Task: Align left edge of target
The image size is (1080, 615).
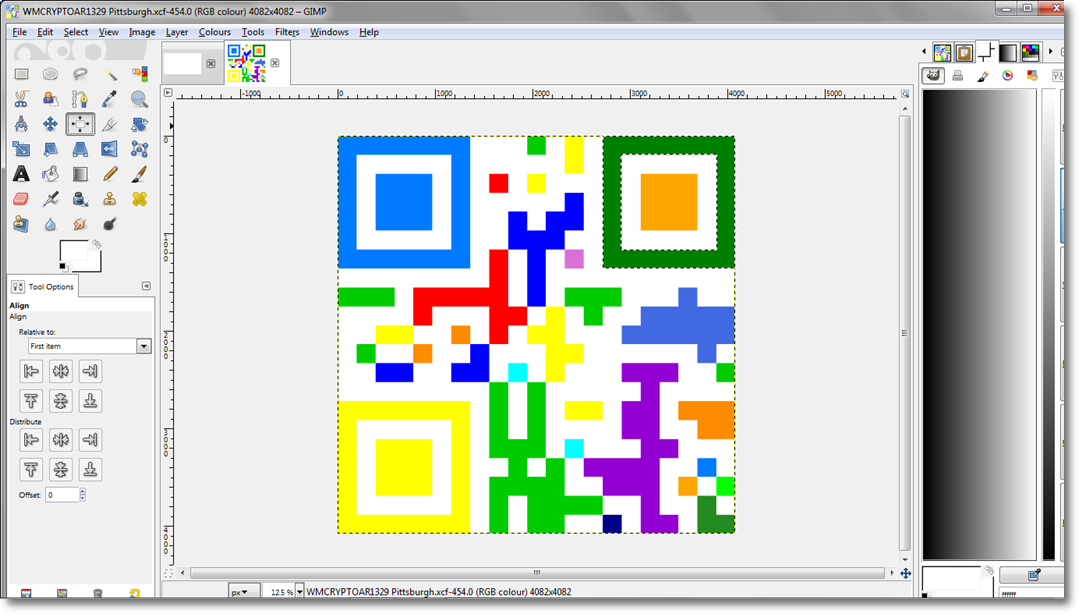Action: tap(31, 371)
